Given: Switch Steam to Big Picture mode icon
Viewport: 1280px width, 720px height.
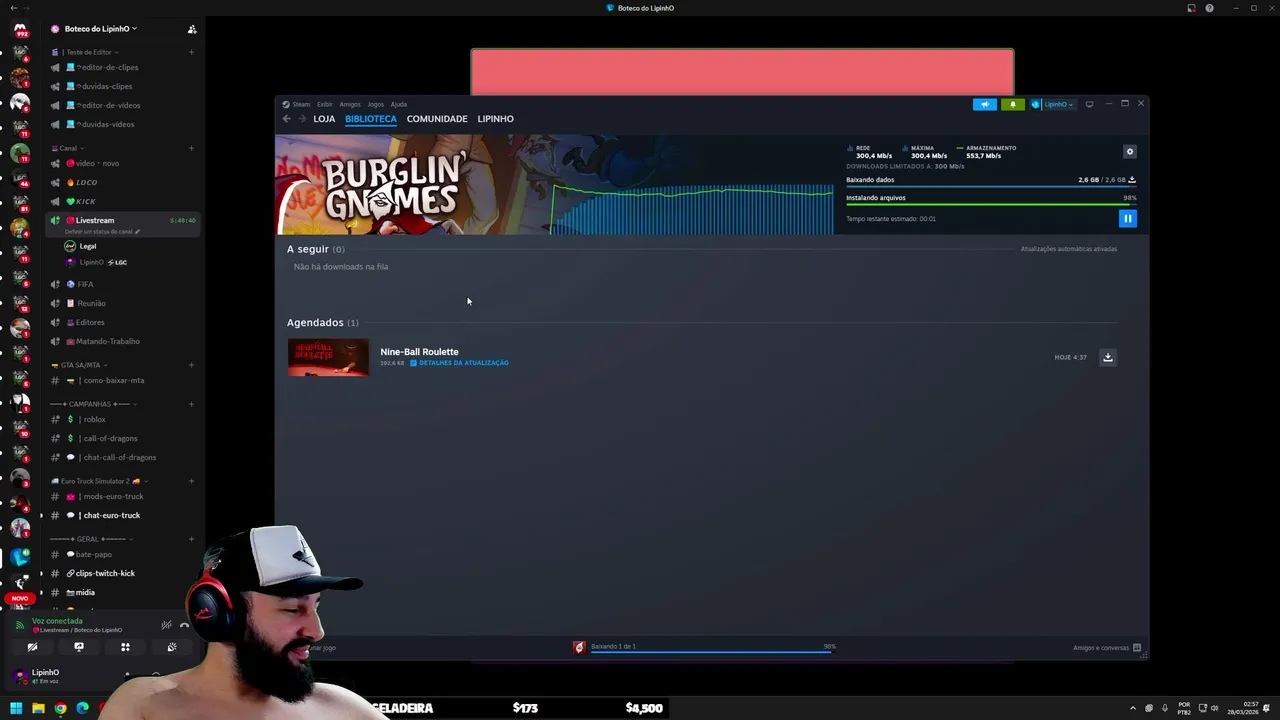Looking at the screenshot, I should click(1089, 104).
